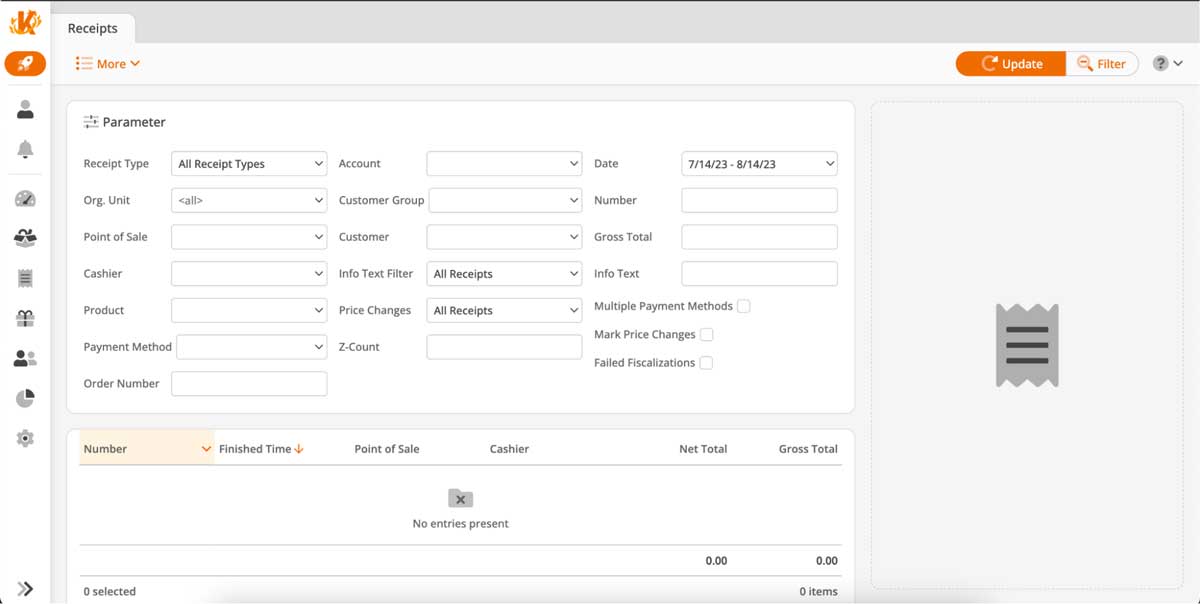Screen dimensions: 1200x604
Task: Select the pie chart reports icon
Action: tap(25, 398)
